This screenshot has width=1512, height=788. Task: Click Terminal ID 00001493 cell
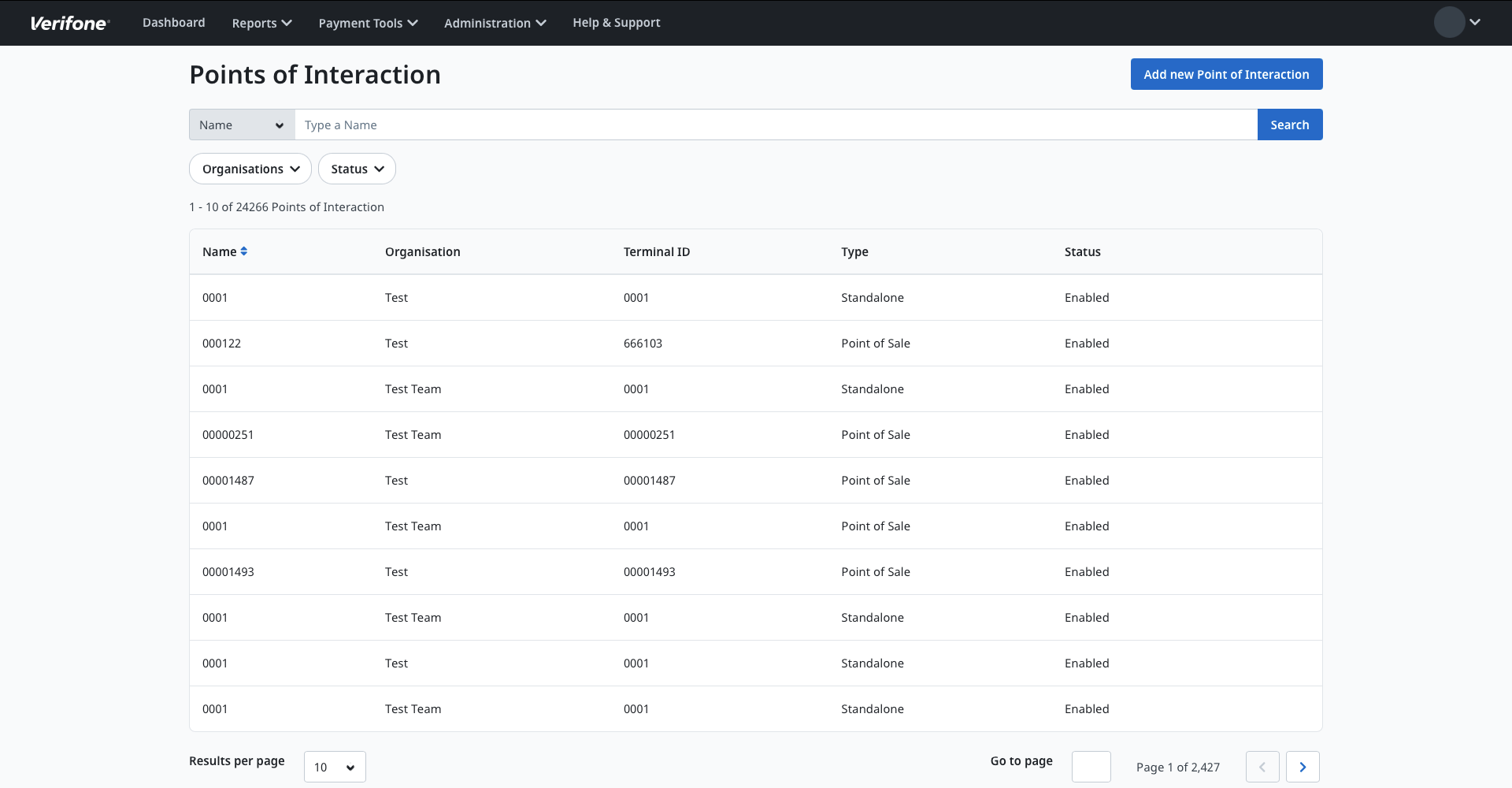[x=649, y=572]
